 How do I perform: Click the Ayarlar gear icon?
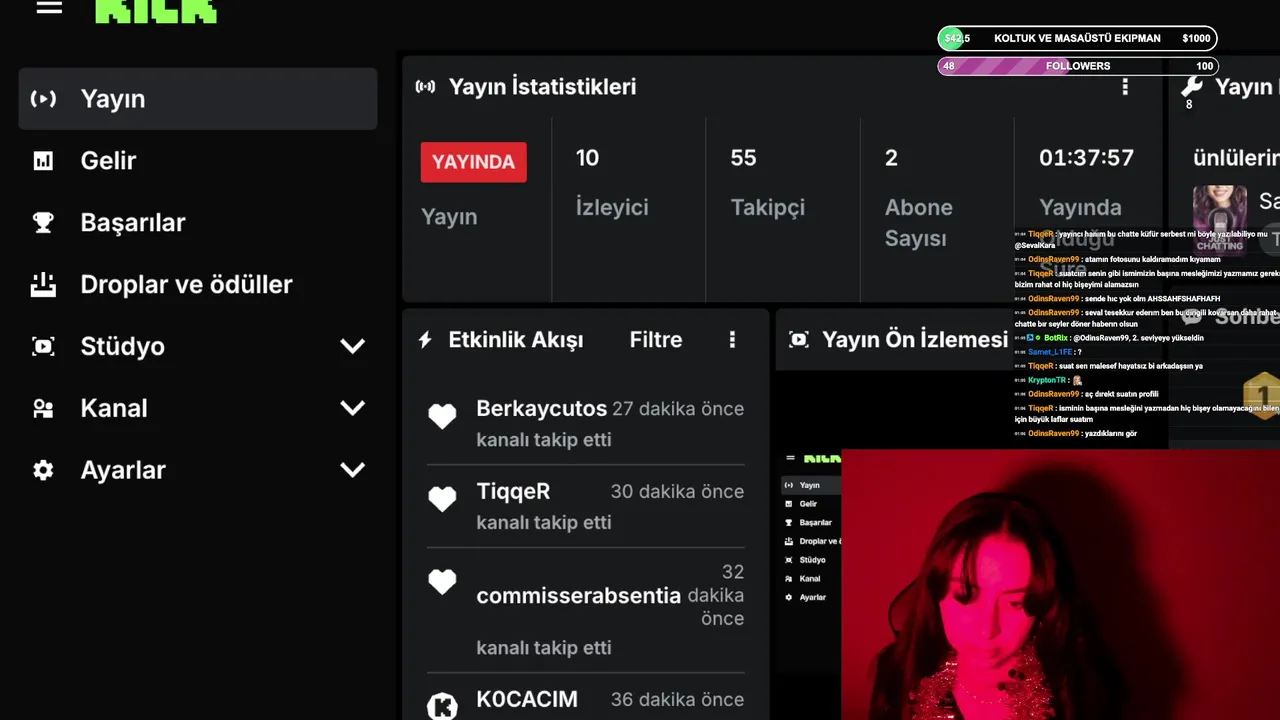(43, 470)
